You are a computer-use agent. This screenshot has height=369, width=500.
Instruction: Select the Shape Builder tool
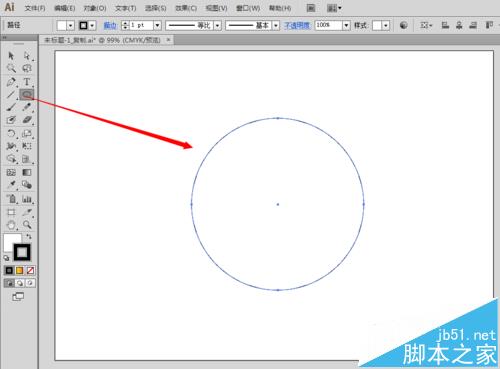11,159
